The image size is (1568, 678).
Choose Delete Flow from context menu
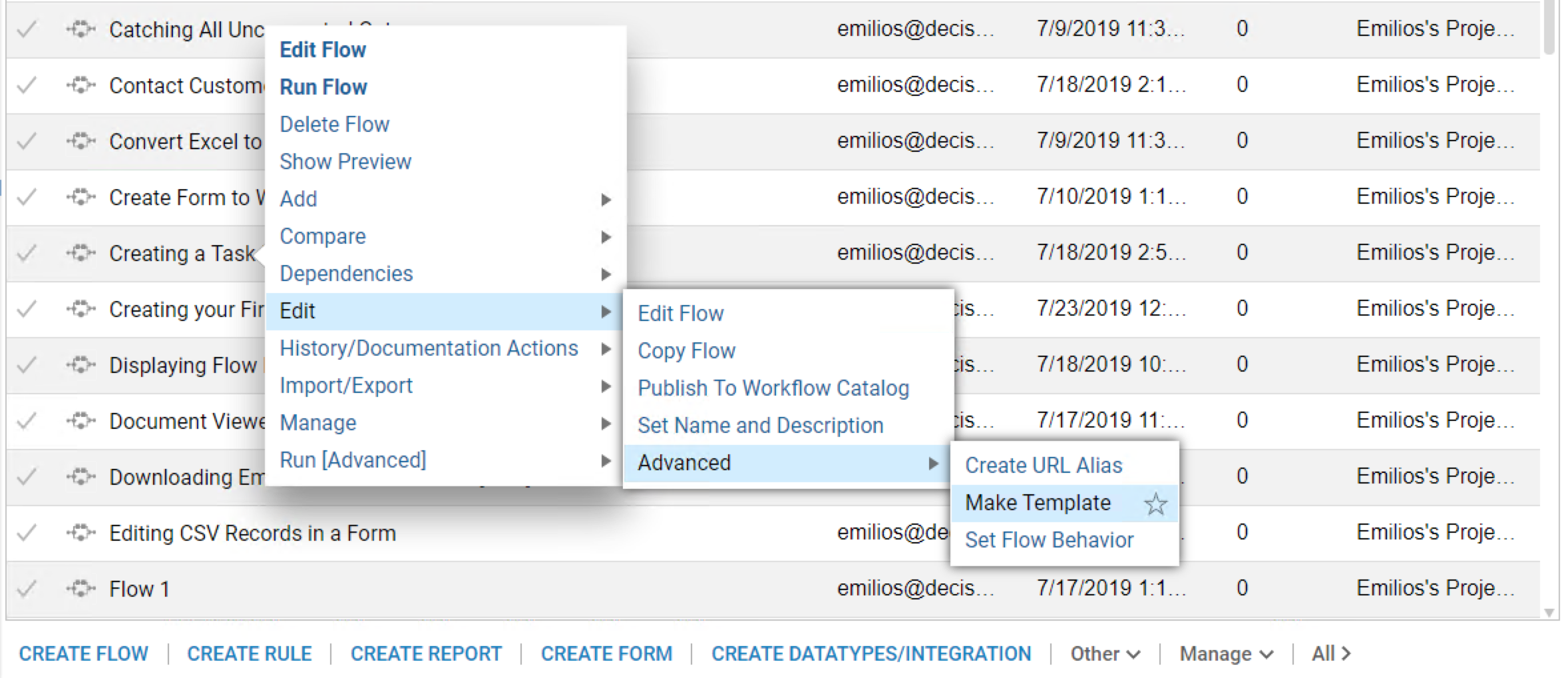point(334,125)
